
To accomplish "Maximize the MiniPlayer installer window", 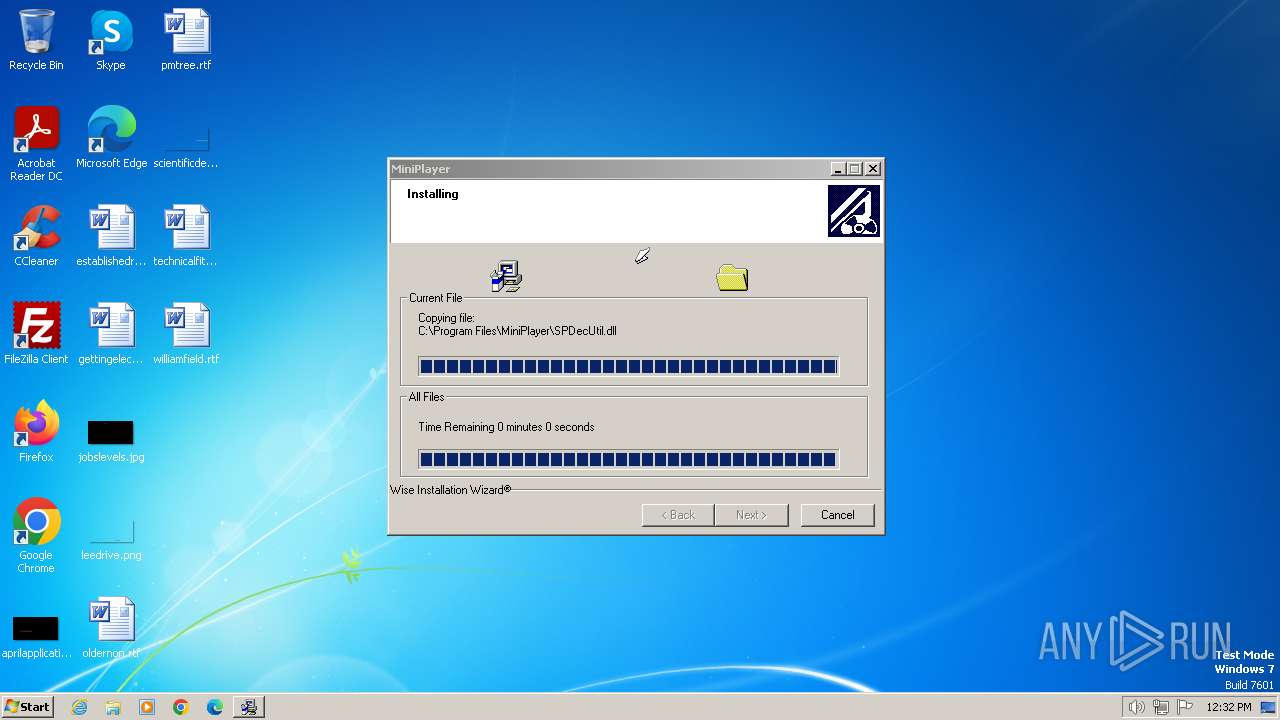I will [855, 169].
